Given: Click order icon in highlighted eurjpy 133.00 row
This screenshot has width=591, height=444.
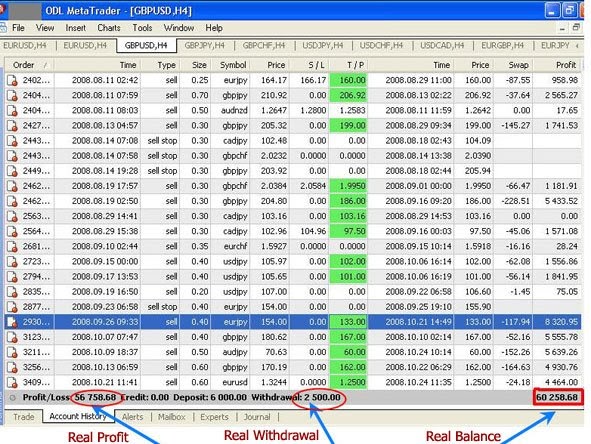Looking at the screenshot, I should pyautogui.click(x=12, y=322).
